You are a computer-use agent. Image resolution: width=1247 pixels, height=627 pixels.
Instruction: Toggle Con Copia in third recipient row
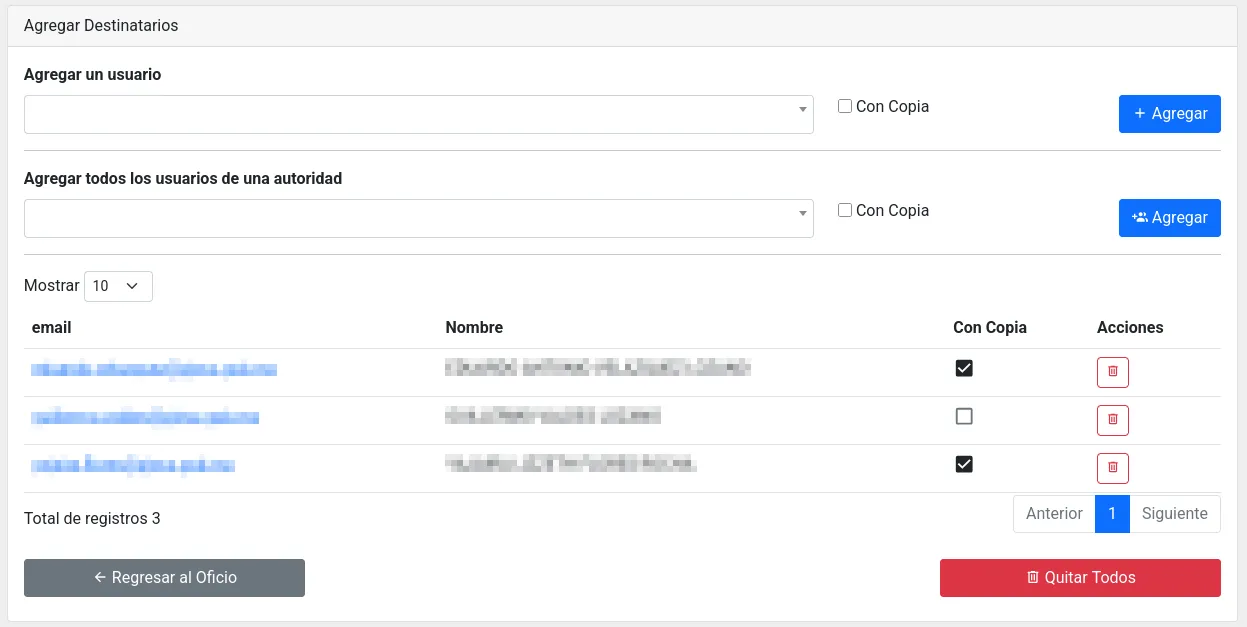coord(964,465)
